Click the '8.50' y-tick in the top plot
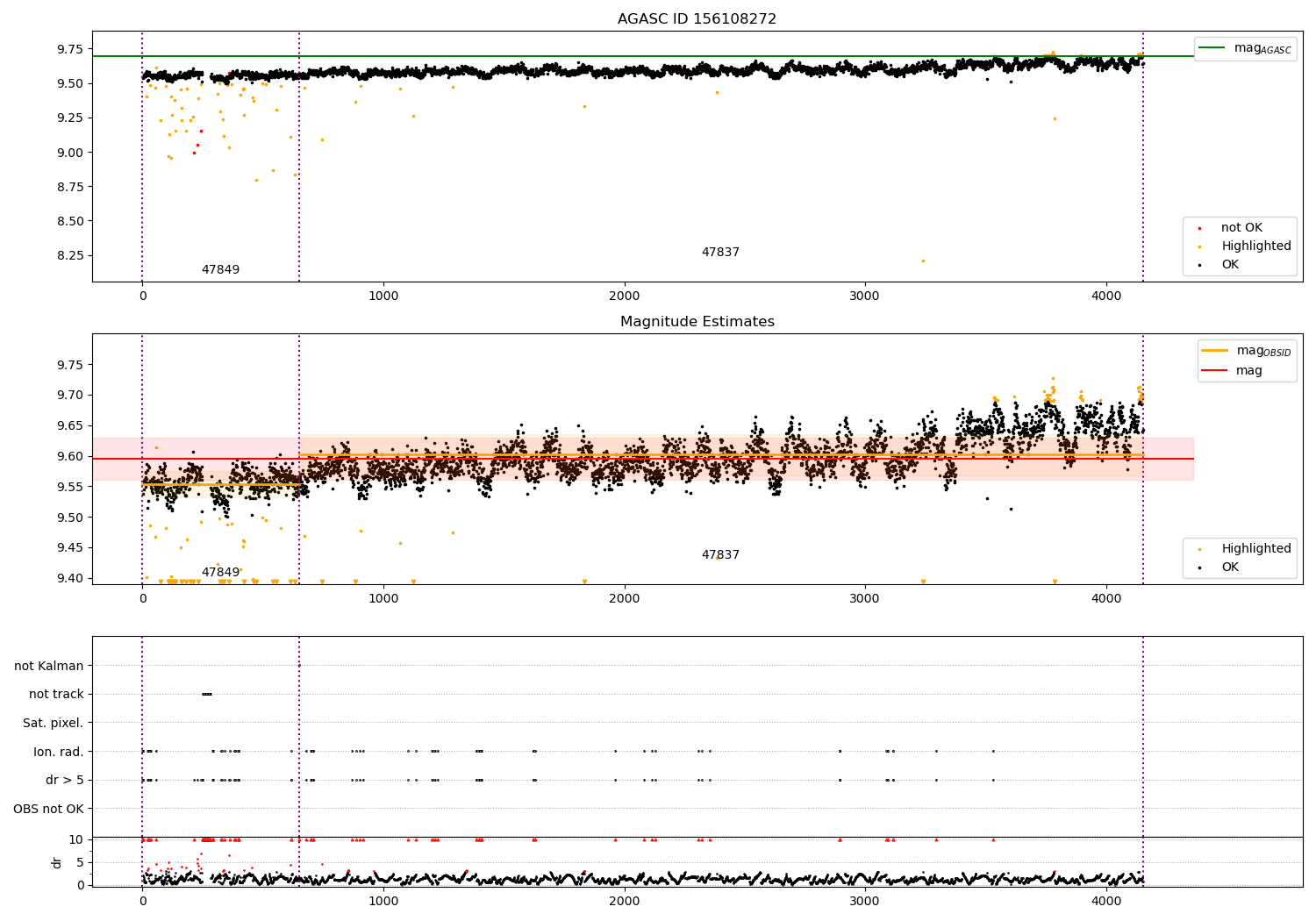Viewport: 1316px width, 921px height. click(x=69, y=221)
